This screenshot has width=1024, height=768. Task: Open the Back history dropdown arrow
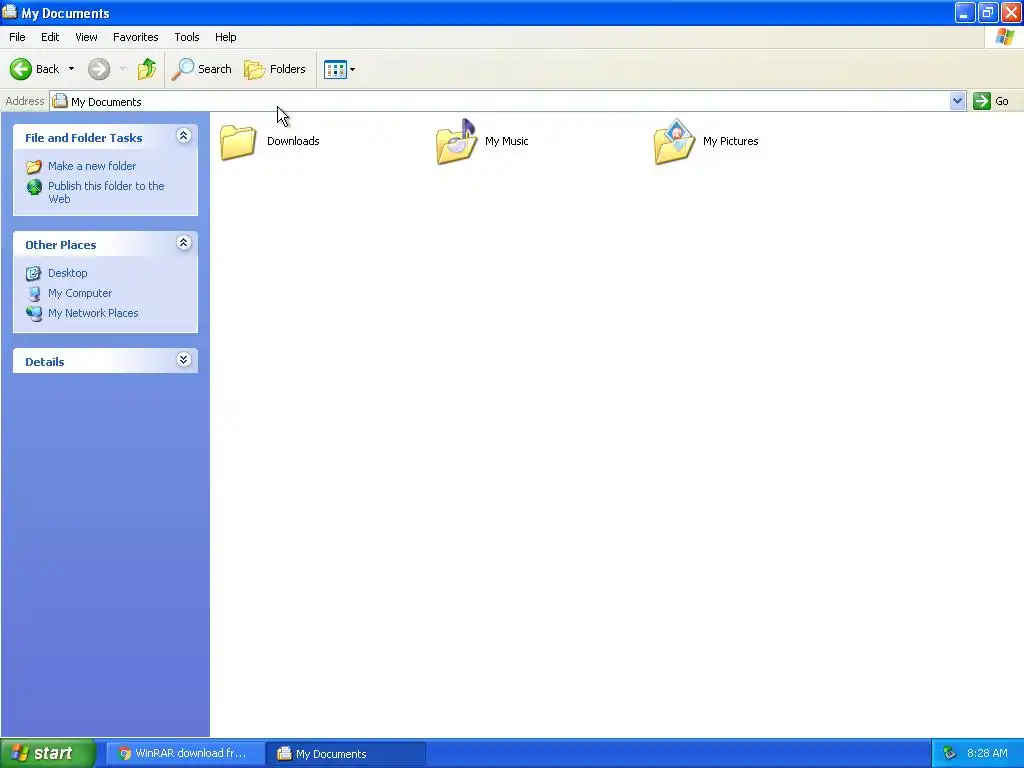coord(71,69)
